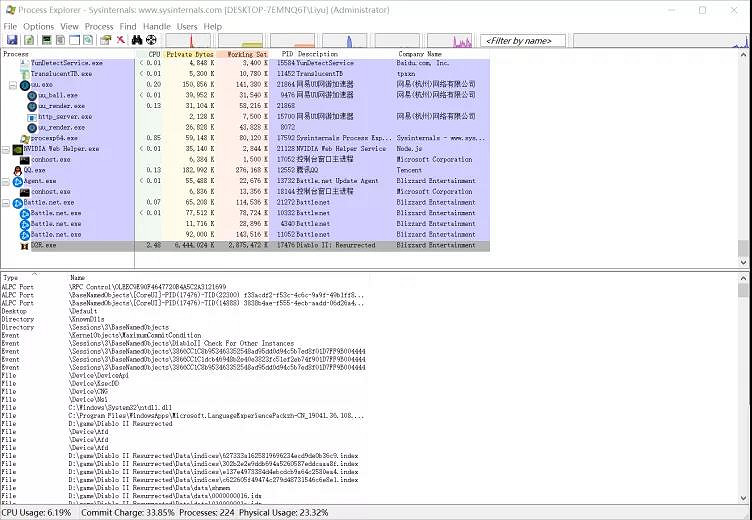752x520 pixels.
Task: Click the Show Process Tree icon
Action: pos(60,40)
